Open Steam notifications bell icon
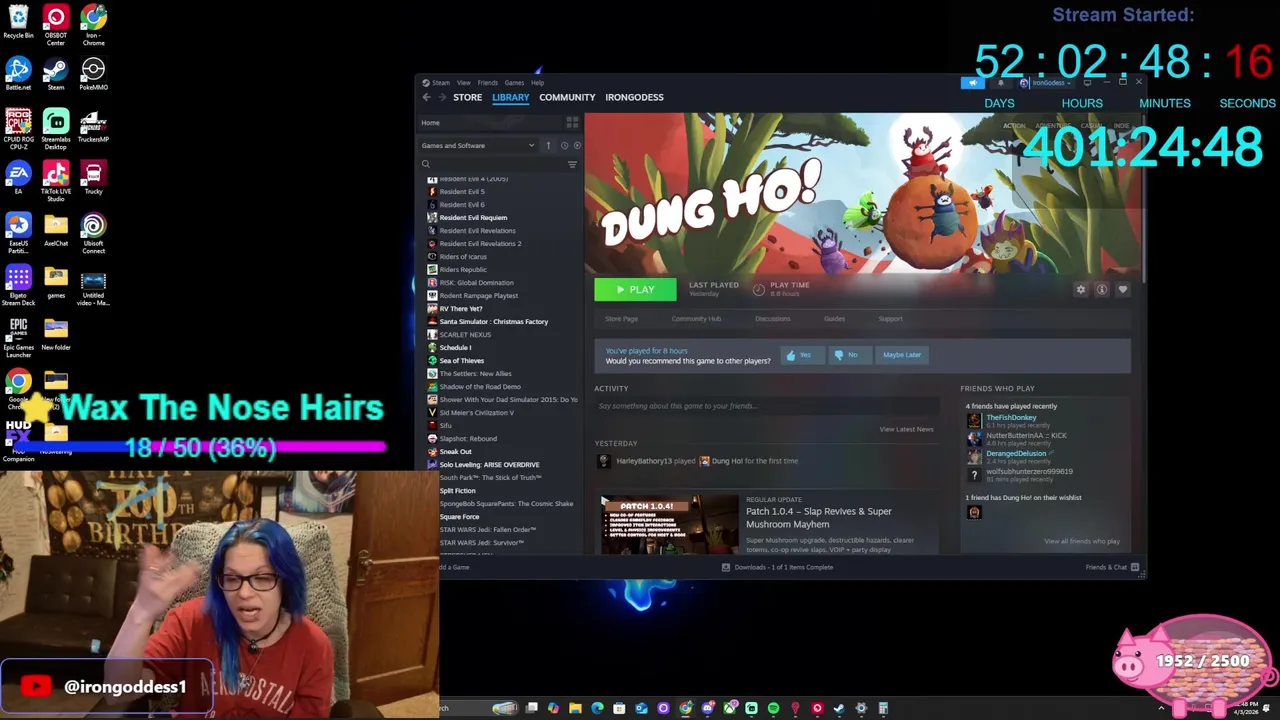 tap(1000, 83)
